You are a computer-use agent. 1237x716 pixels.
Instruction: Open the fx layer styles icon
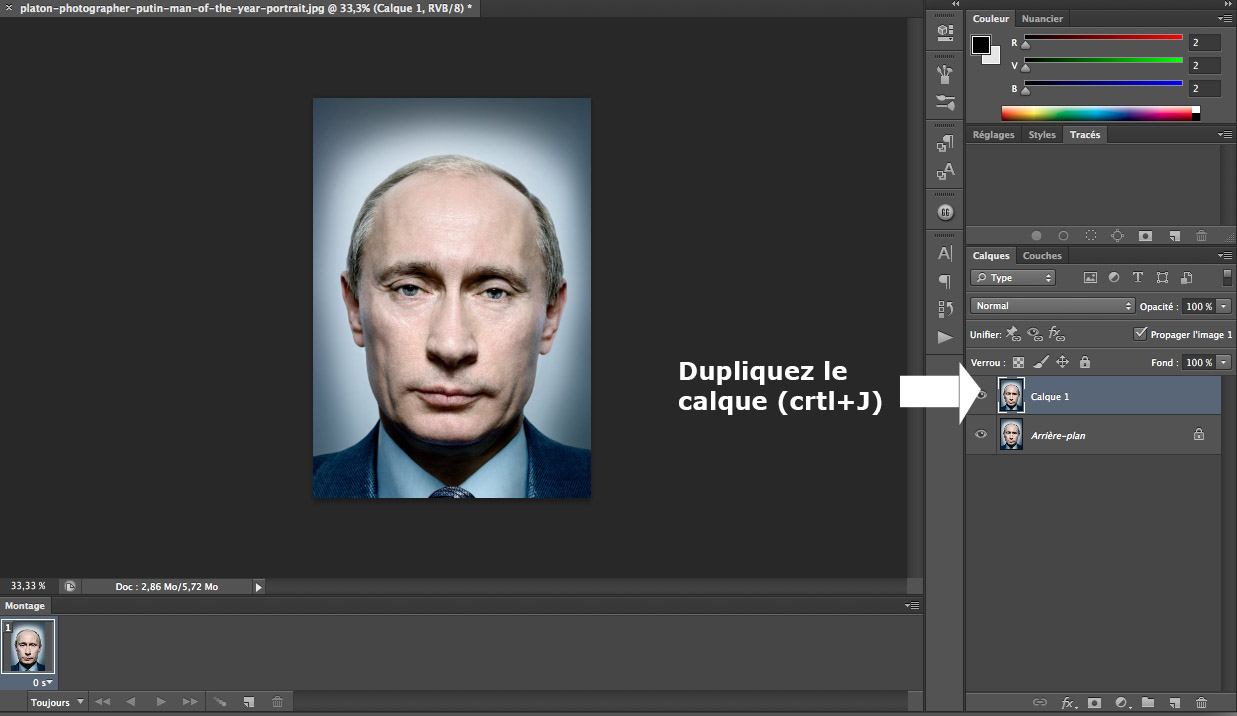click(x=1068, y=703)
